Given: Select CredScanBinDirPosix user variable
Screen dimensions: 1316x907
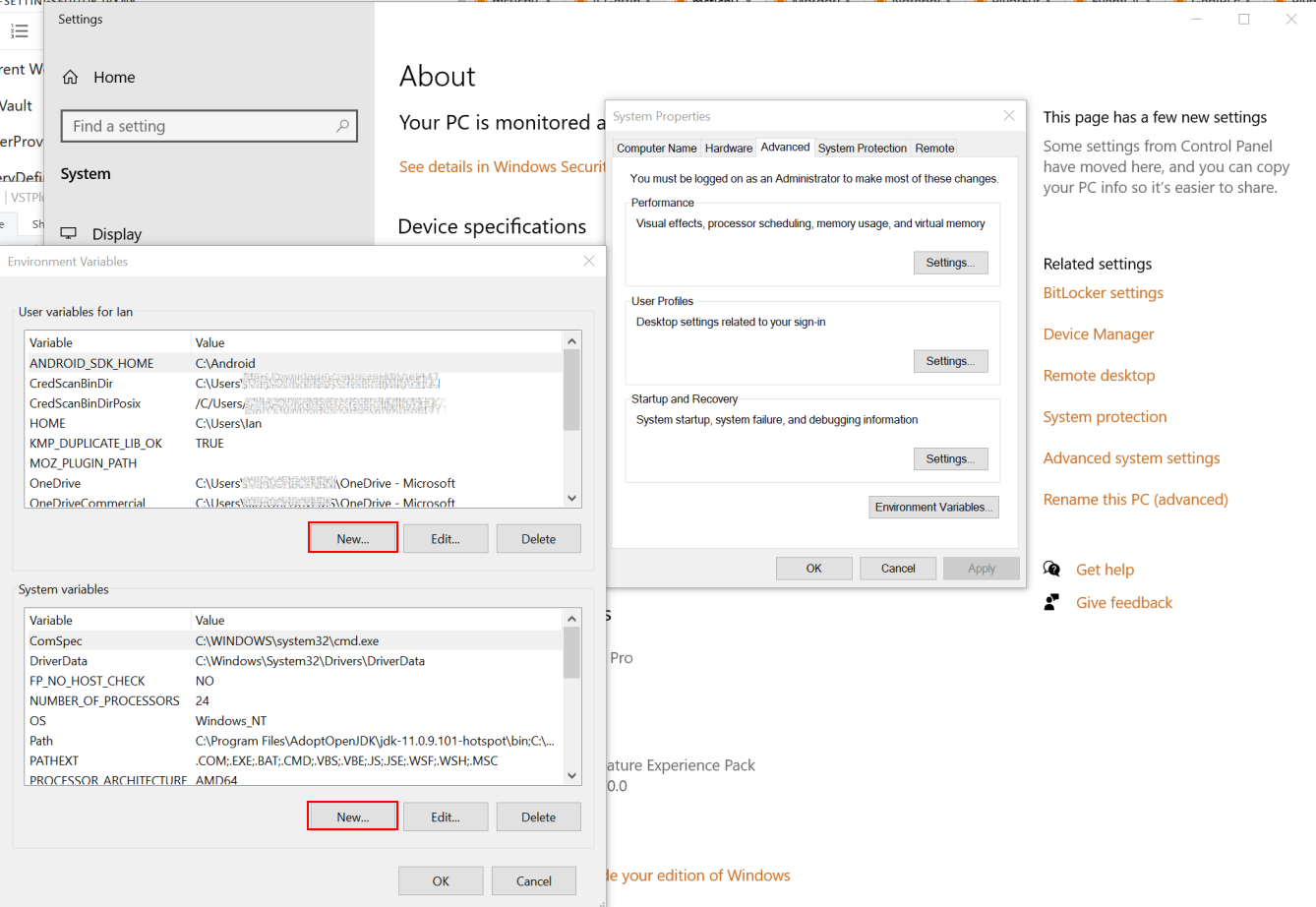Looking at the screenshot, I should pyautogui.click(x=293, y=403).
